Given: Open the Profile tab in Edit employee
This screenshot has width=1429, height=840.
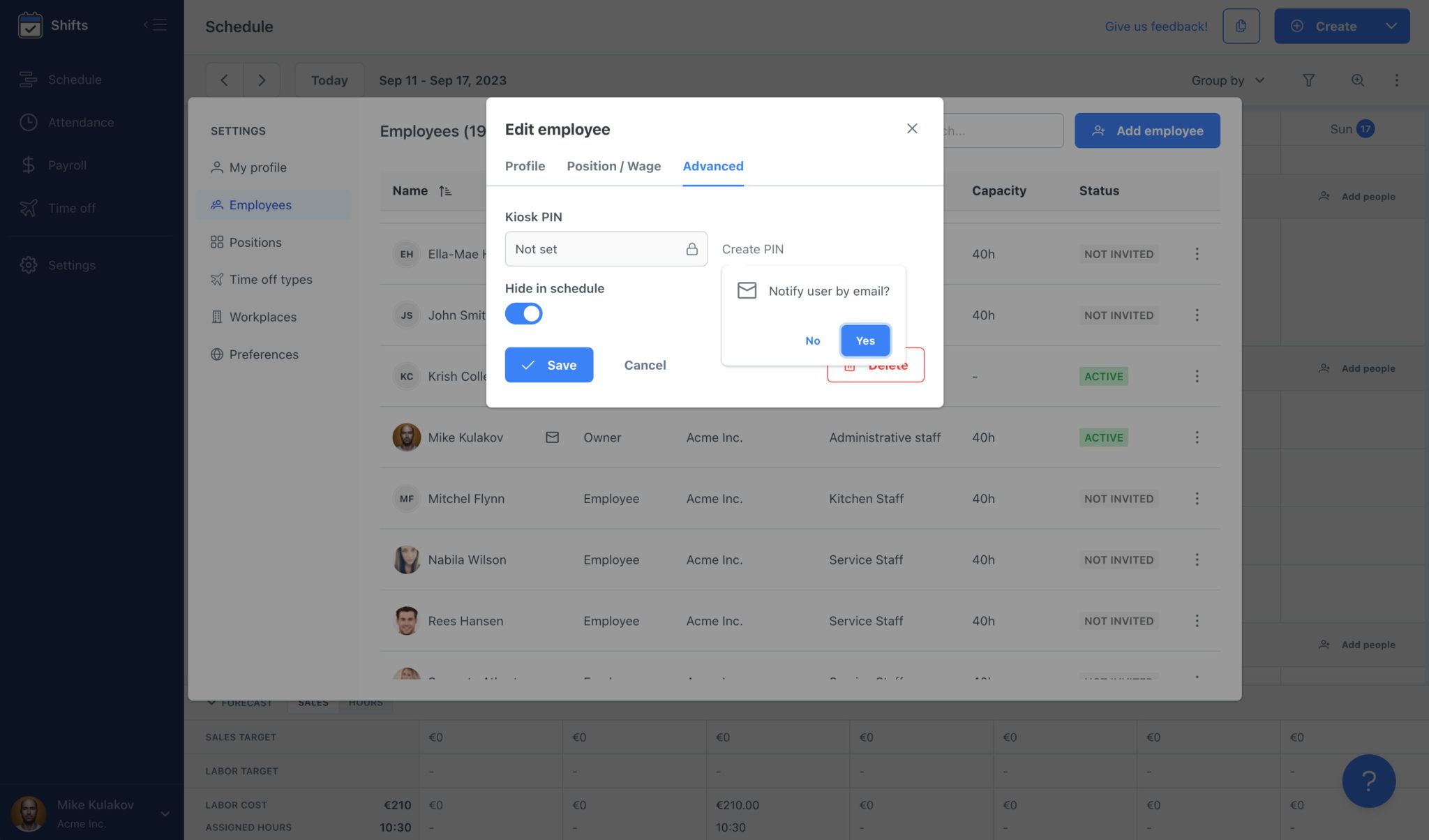Looking at the screenshot, I should (x=525, y=166).
